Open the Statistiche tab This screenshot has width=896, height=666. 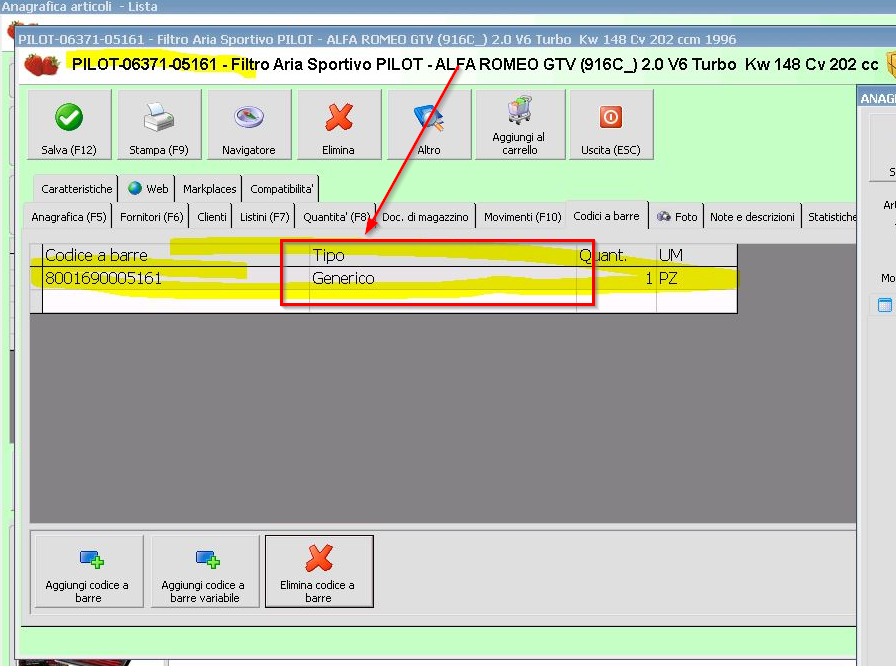(831, 217)
